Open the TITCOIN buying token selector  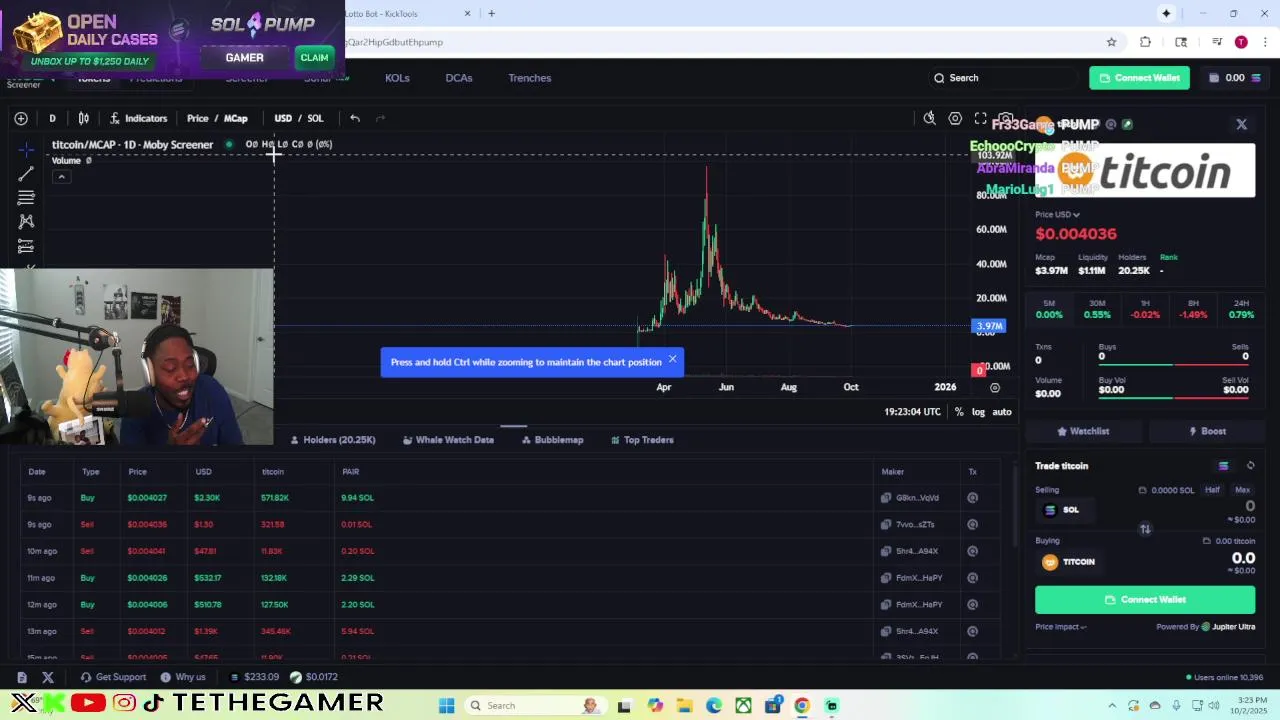1069,562
